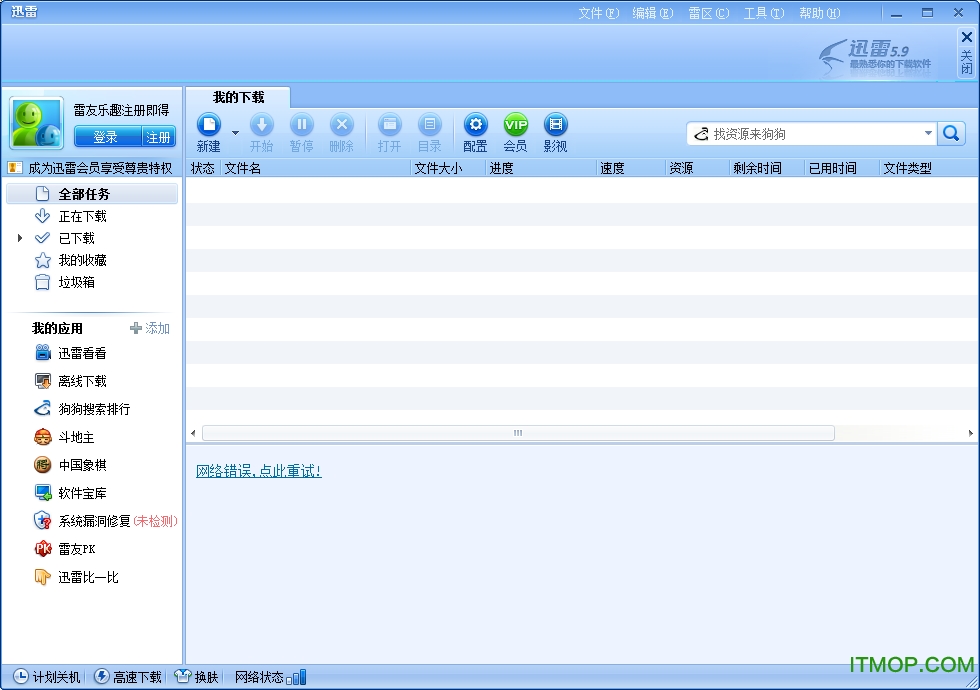Sort by the 已用时间 column header
This screenshot has height=690, width=980.
(842, 168)
